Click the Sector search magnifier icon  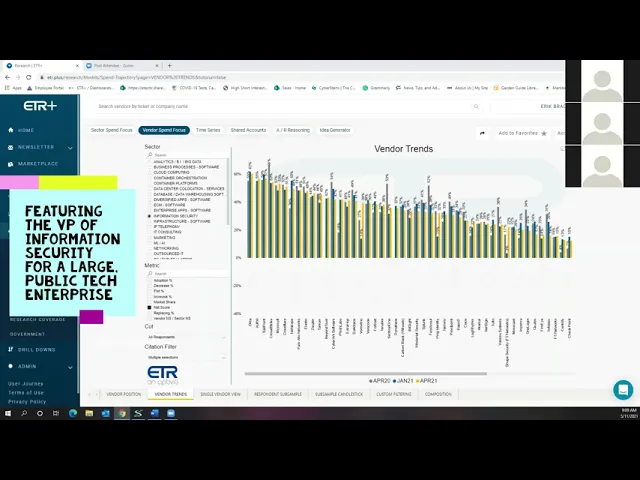point(150,155)
